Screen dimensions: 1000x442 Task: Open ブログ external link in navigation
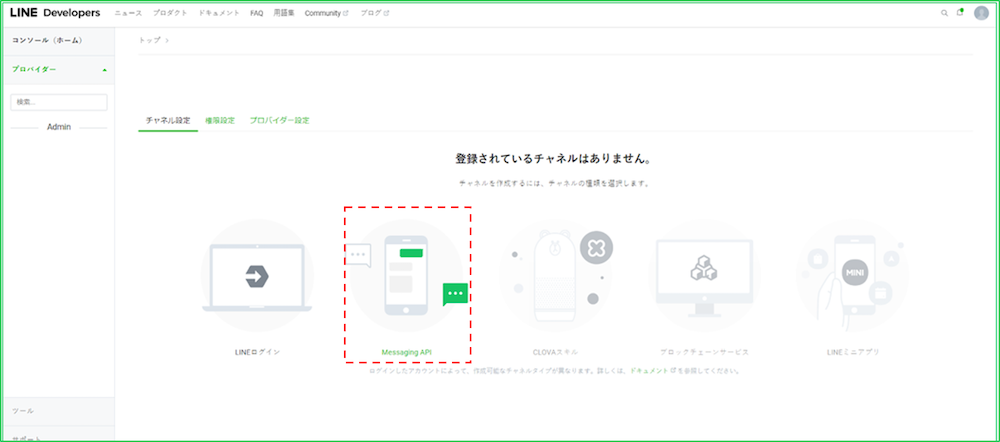(x=374, y=13)
